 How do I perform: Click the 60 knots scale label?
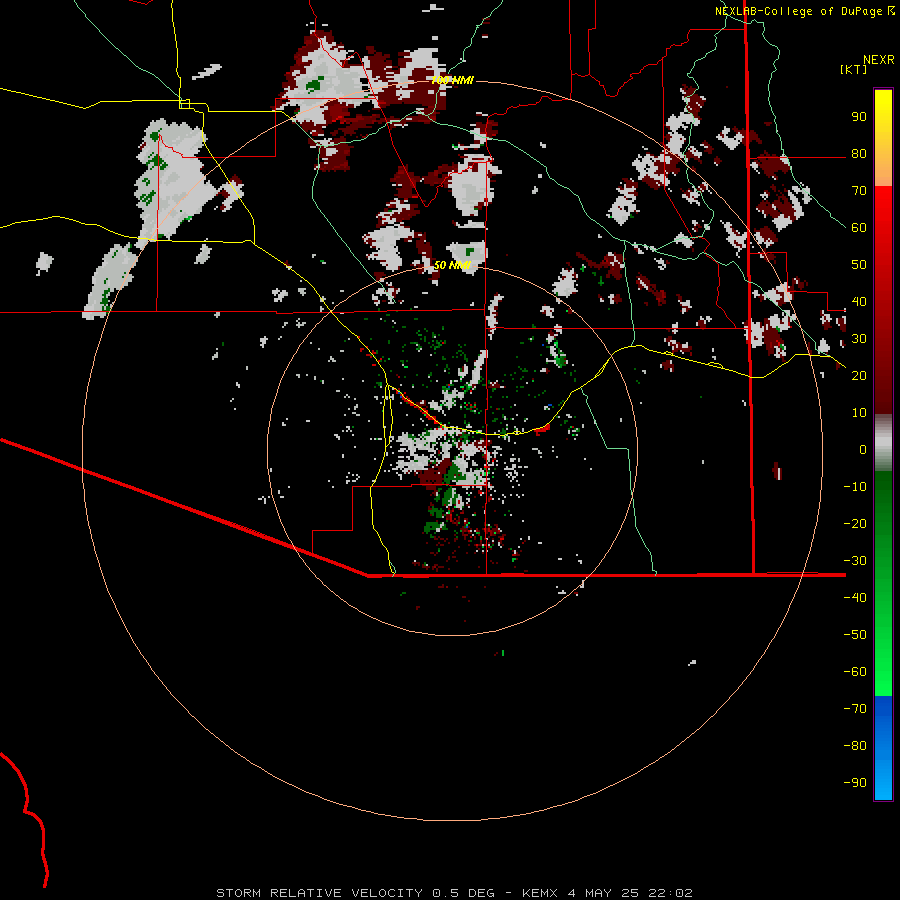[x=859, y=227]
